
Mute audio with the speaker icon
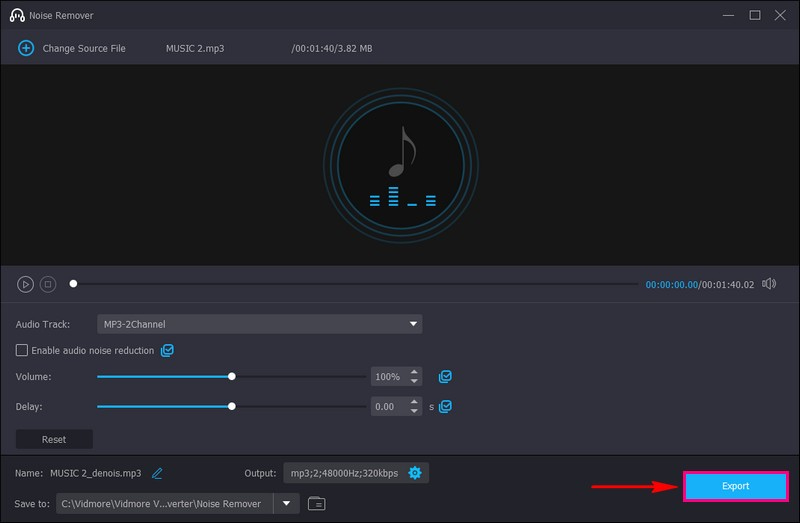(768, 284)
